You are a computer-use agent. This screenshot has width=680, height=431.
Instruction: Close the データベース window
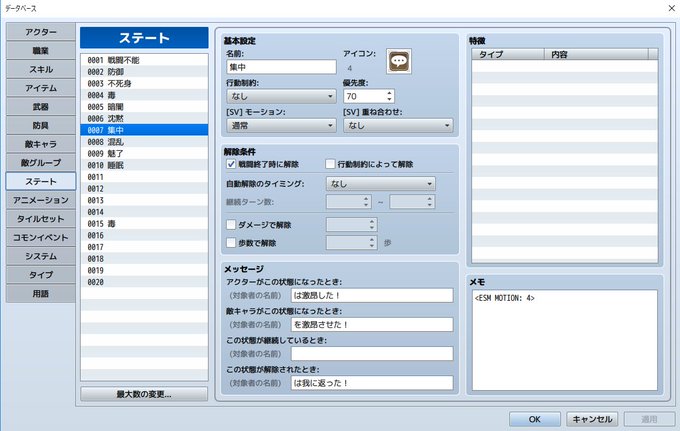click(x=671, y=8)
